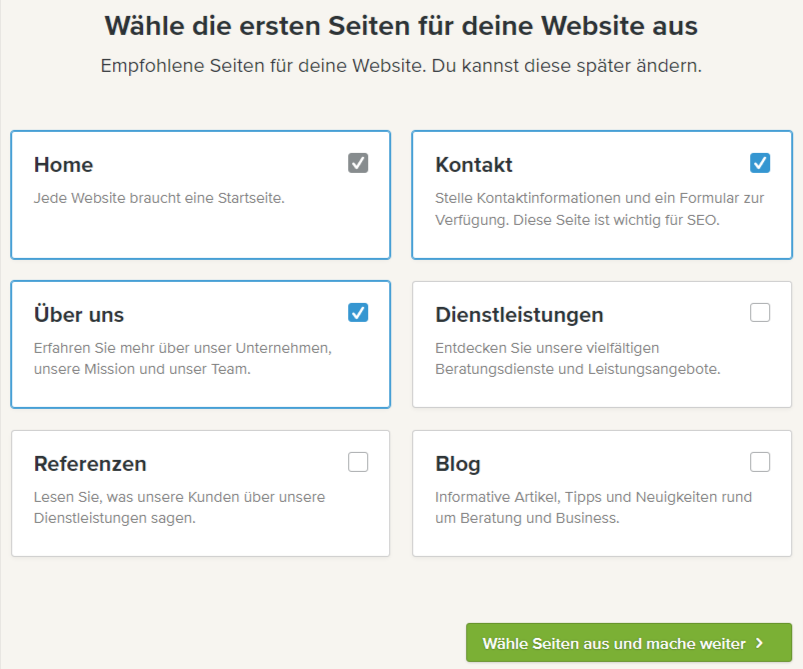Click the page heading 'Wähle die ersten Seiten'
Screen dimensions: 803x669
(x=401, y=25)
